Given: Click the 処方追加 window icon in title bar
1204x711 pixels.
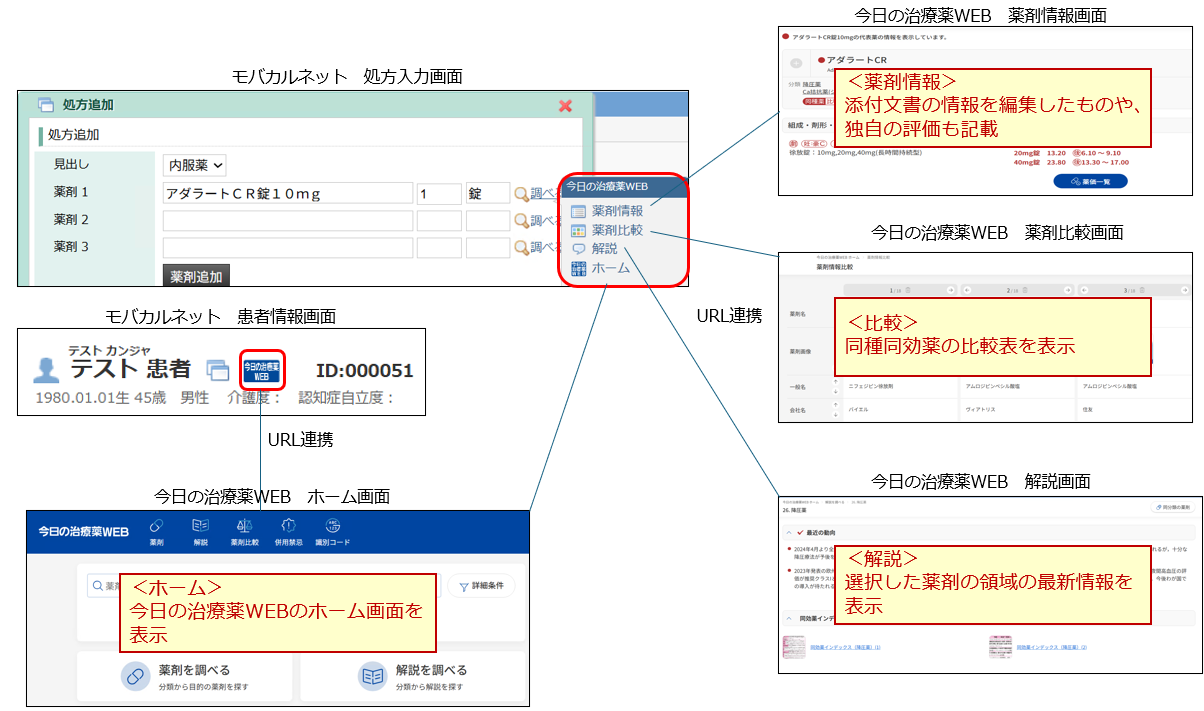Looking at the screenshot, I should click(45, 105).
